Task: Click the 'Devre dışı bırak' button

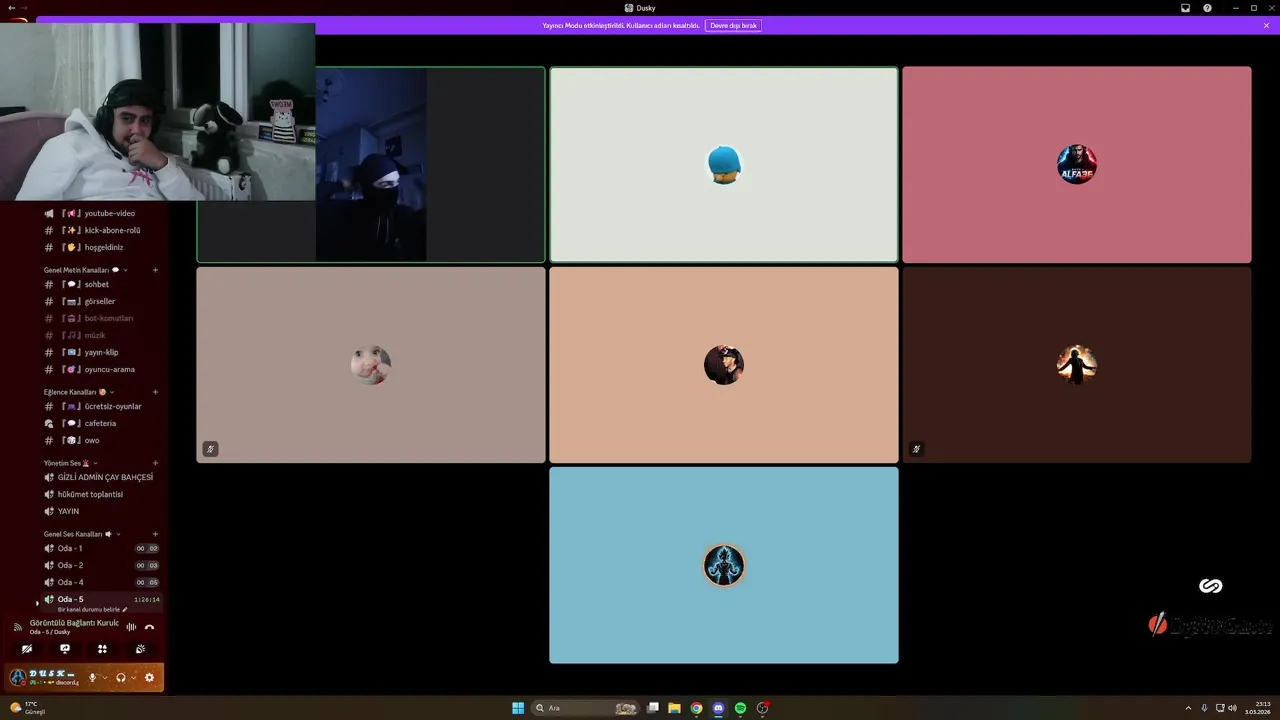Action: tap(733, 25)
